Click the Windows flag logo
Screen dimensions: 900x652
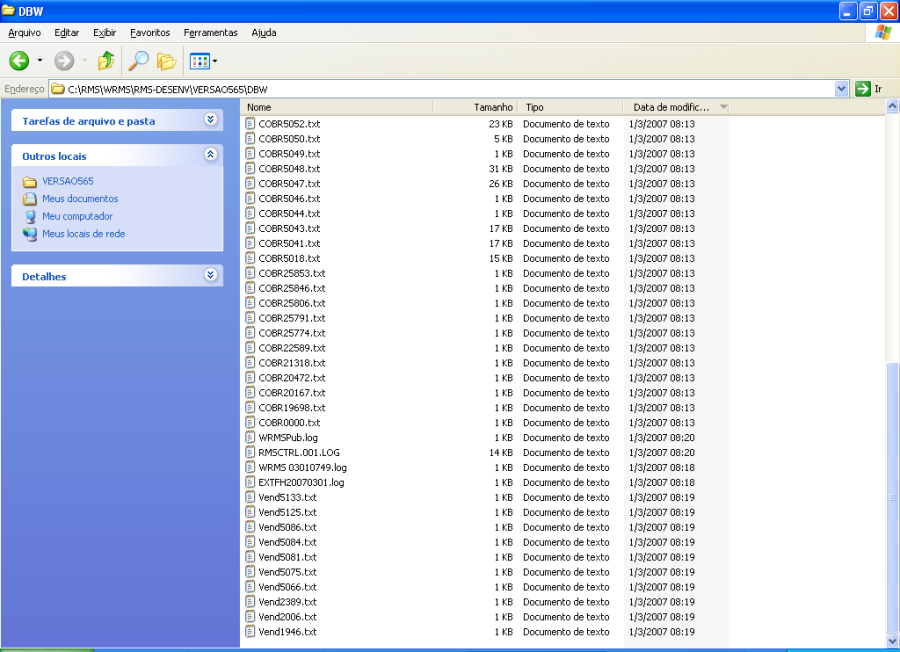pyautogui.click(x=883, y=32)
